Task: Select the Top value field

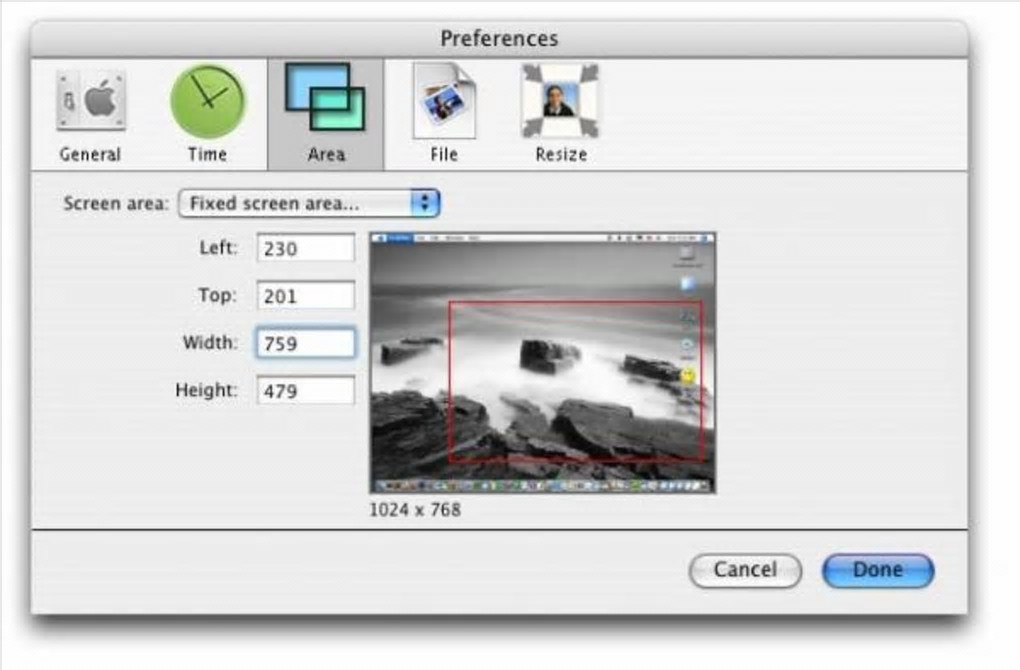Action: (x=306, y=295)
